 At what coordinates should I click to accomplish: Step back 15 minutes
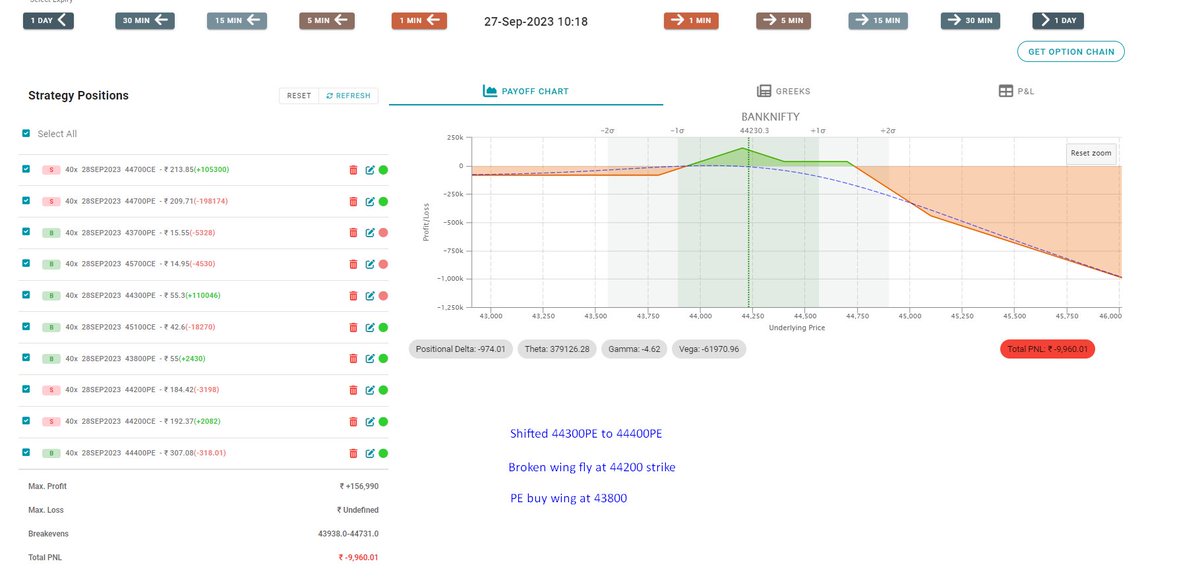[x=237, y=20]
